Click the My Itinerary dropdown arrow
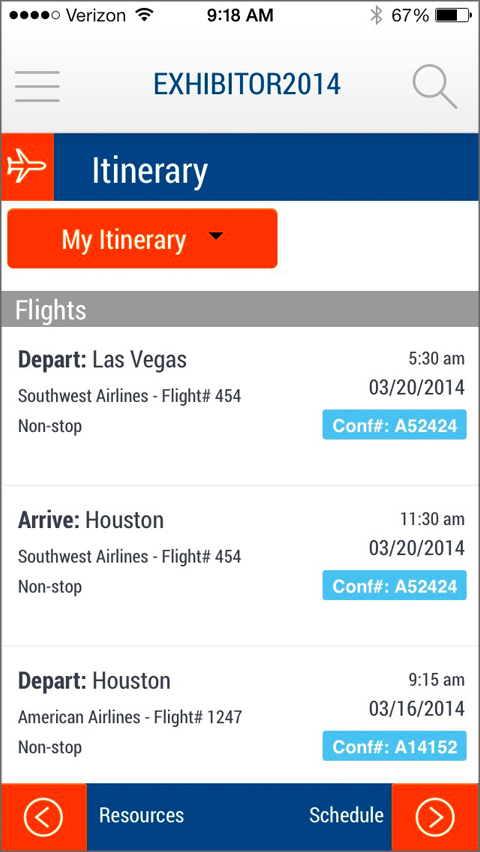The image size is (480, 852). coord(216,236)
